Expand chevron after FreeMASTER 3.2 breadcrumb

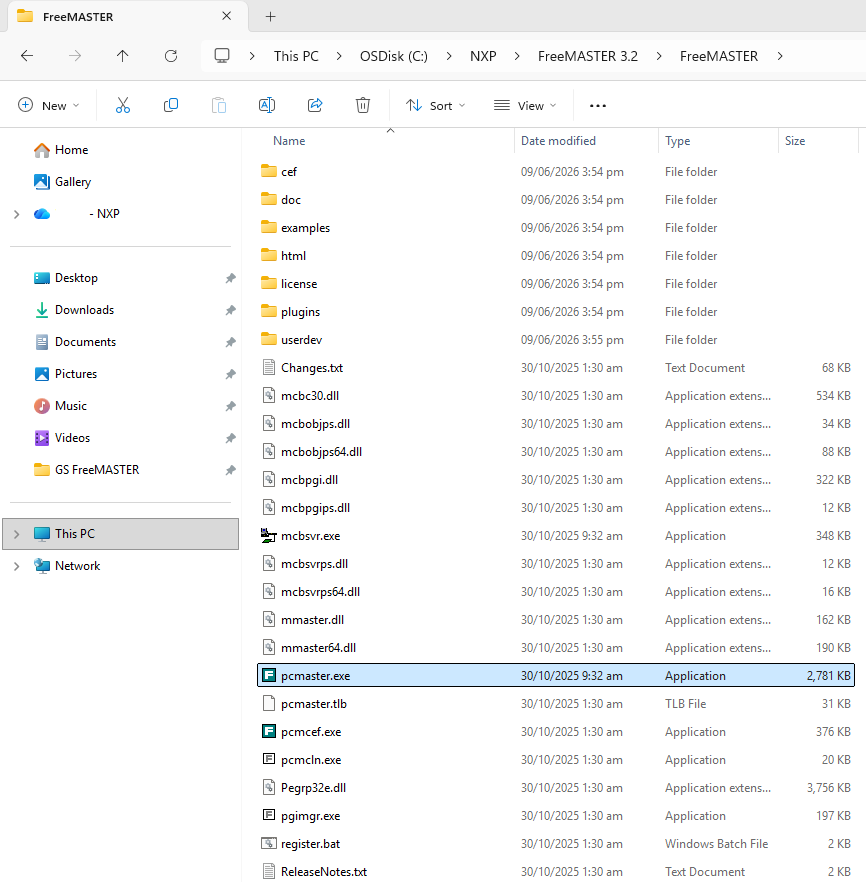pyautogui.click(x=658, y=56)
